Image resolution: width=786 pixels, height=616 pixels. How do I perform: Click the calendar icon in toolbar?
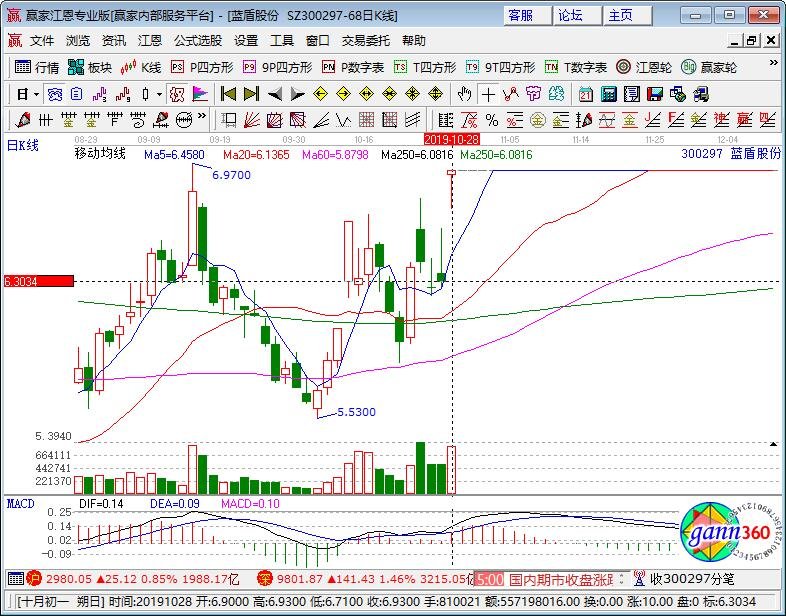pyautogui.click(x=585, y=94)
